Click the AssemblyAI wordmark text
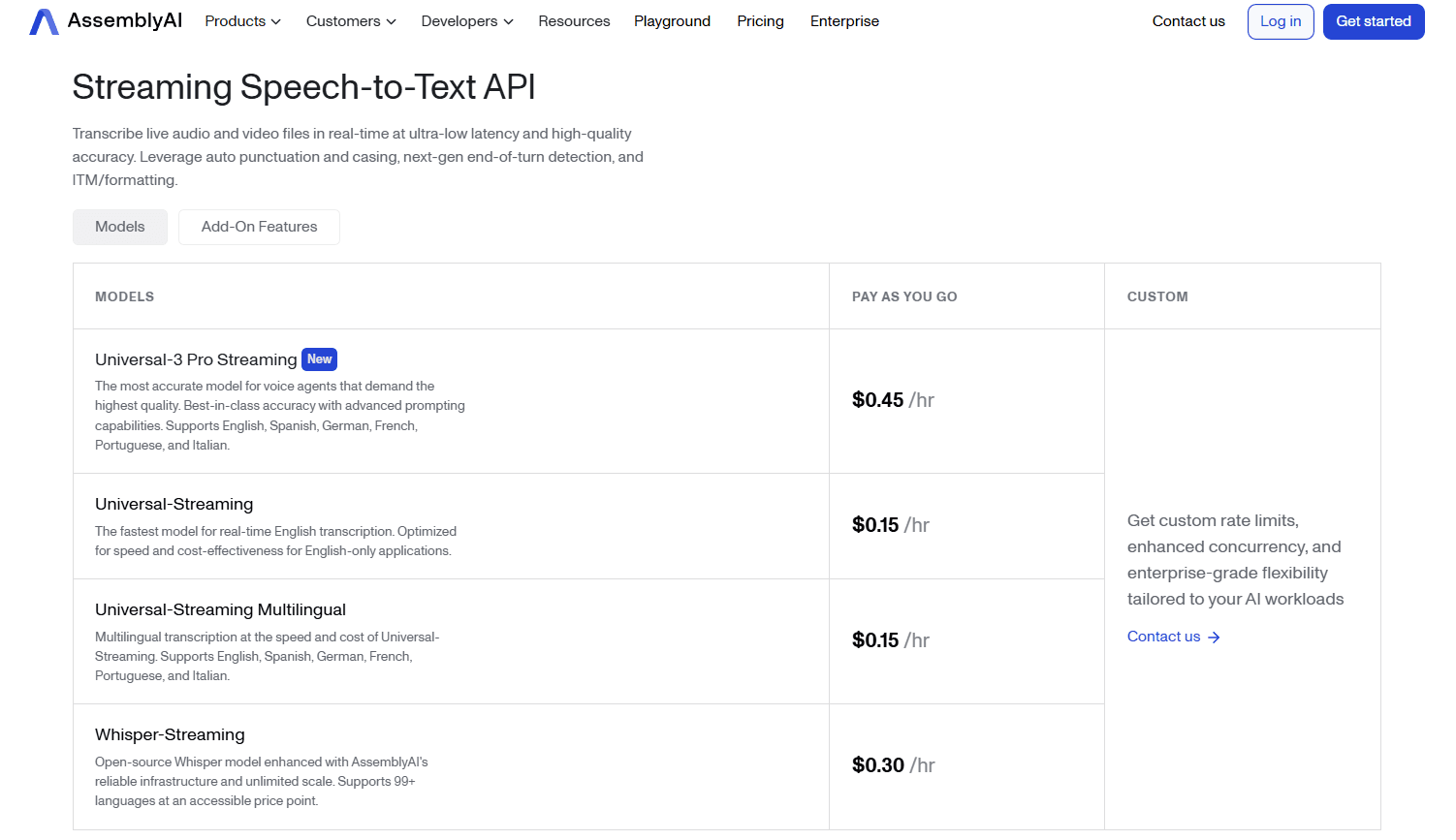Image resolution: width=1456 pixels, height=840 pixels. coord(125,21)
